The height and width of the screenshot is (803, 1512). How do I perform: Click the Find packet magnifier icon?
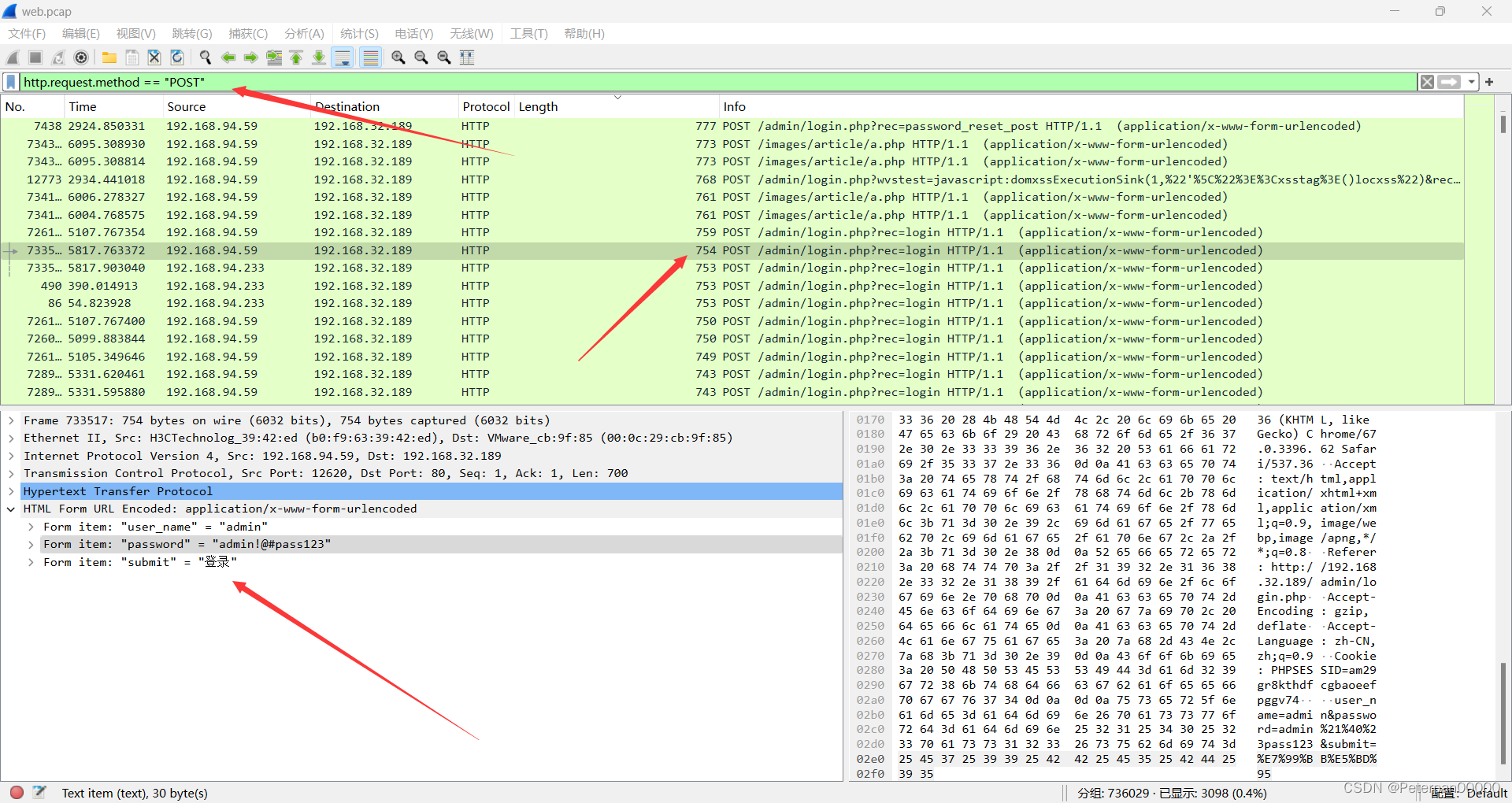click(x=206, y=57)
